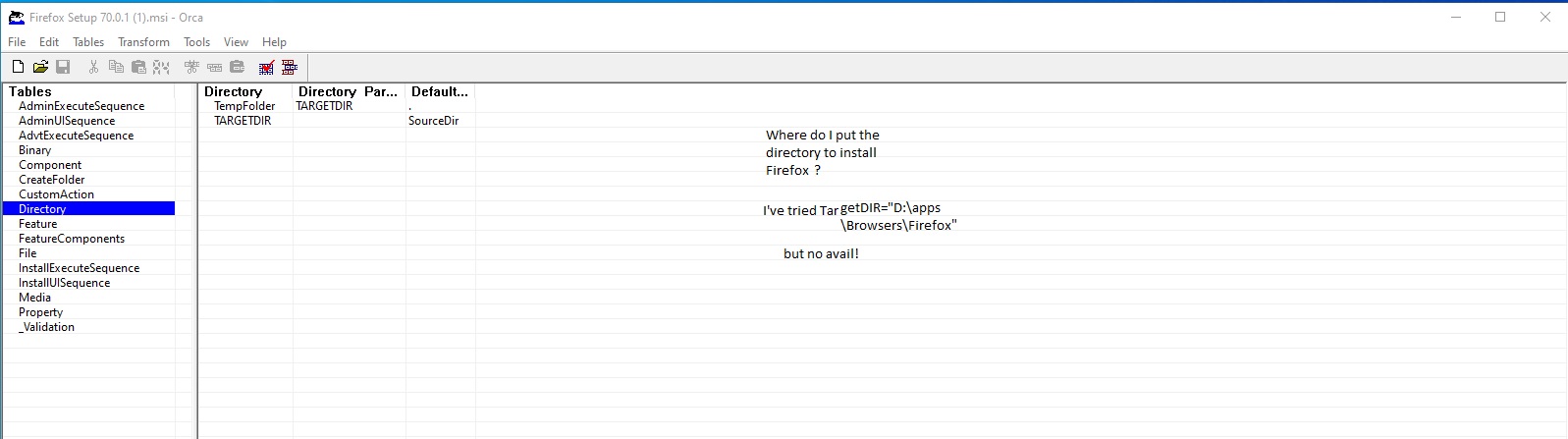Click the red and blue tables toolbar icon
1568x439 pixels.
pyautogui.click(x=290, y=67)
